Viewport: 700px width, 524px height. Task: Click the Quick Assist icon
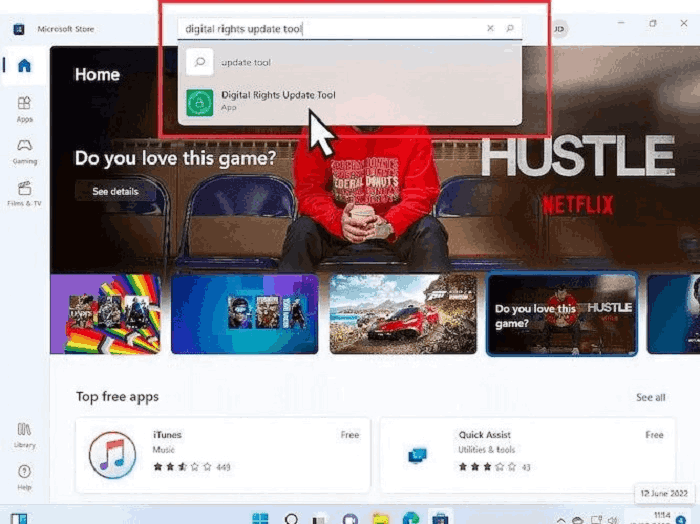click(418, 455)
